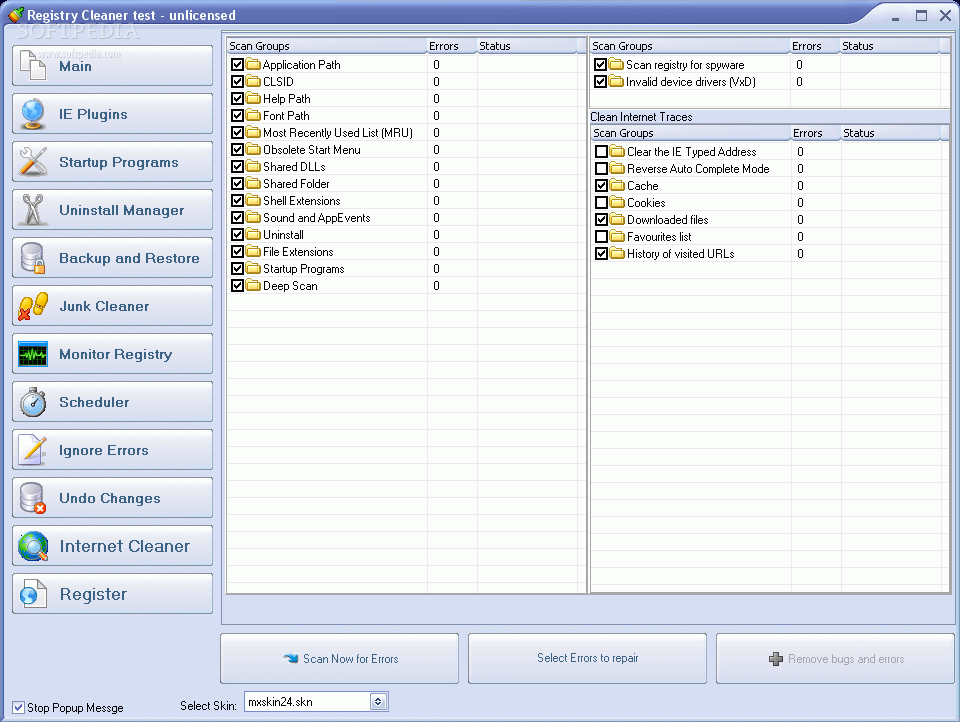Screen dimensions: 960x722
Task: Click left Scan Groups column header
Action: pos(326,46)
